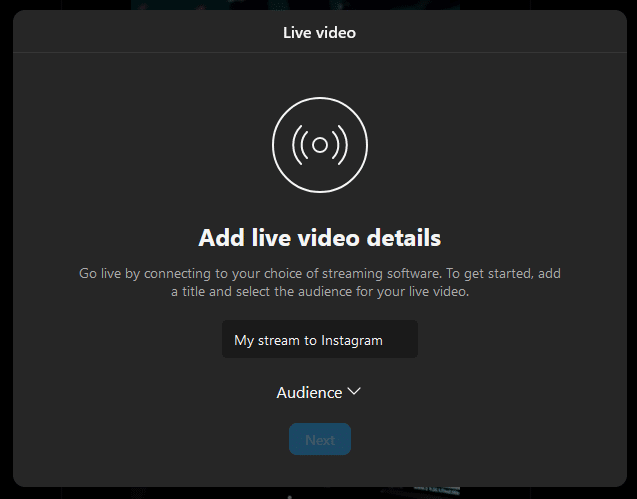637x499 pixels.
Task: Click the word Next on the blue button
Action: (x=320, y=440)
